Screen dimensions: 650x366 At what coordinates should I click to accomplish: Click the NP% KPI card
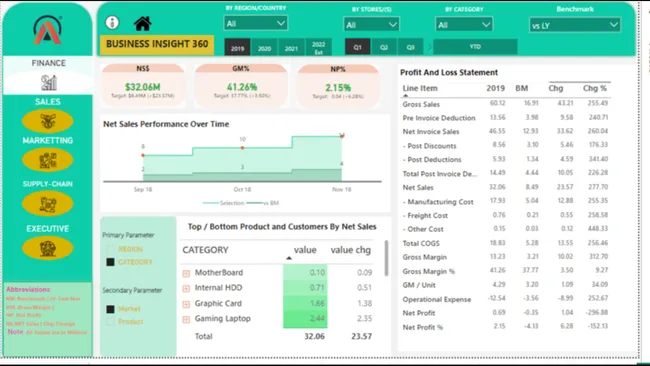pos(338,86)
